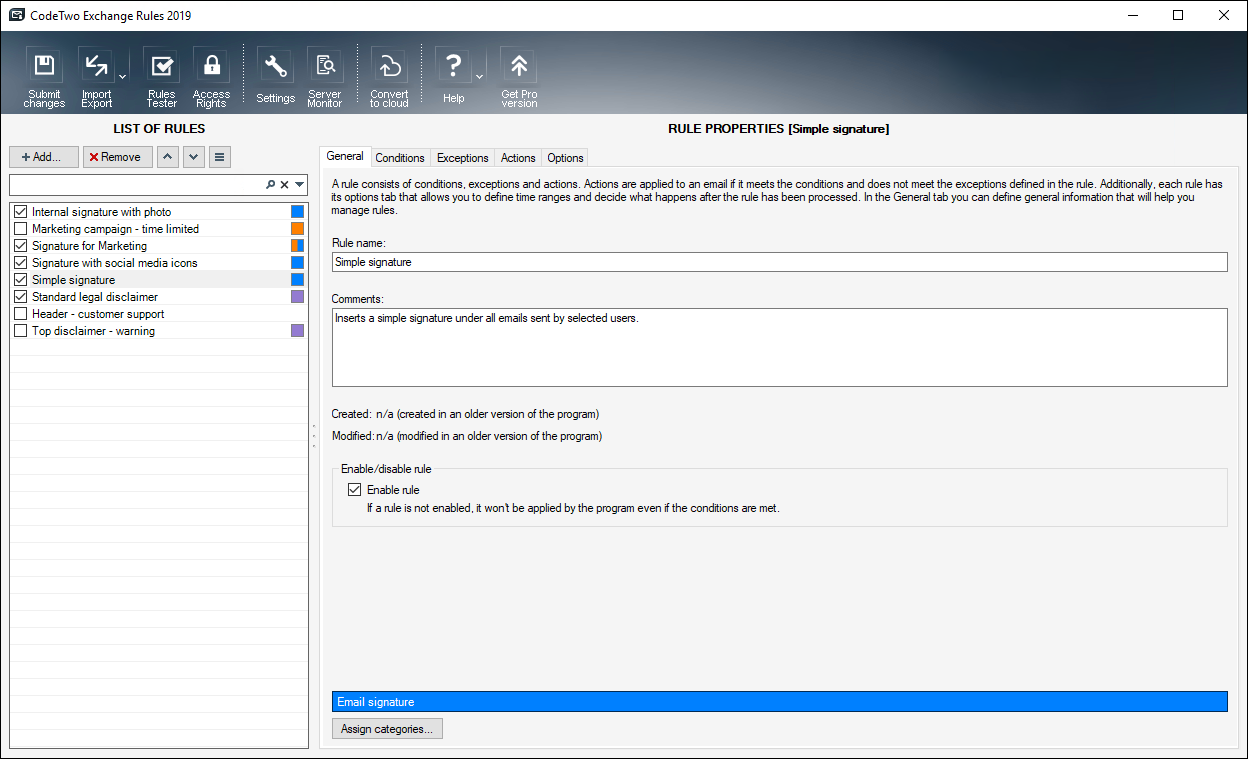Click the Remove rule button

coord(118,157)
